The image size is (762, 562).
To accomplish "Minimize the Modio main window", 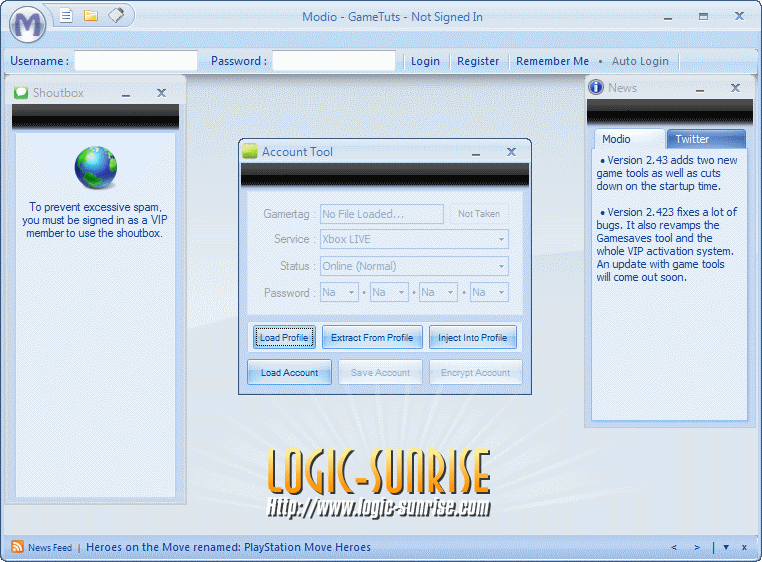I will (668, 18).
